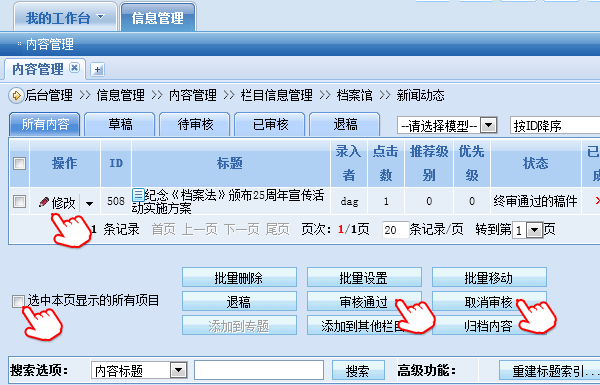
Task: Open the article 纪念《档案法》颁布25周年宣传活动实施方案
Action: 228,201
